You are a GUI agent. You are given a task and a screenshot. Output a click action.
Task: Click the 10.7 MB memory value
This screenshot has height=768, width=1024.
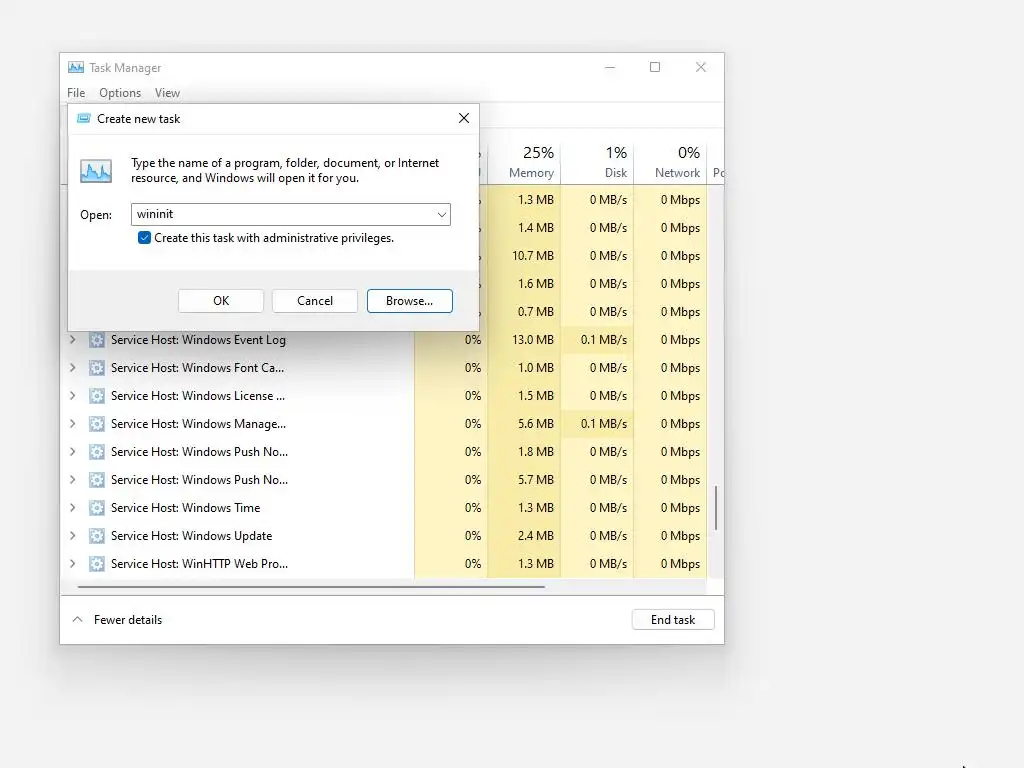point(533,255)
